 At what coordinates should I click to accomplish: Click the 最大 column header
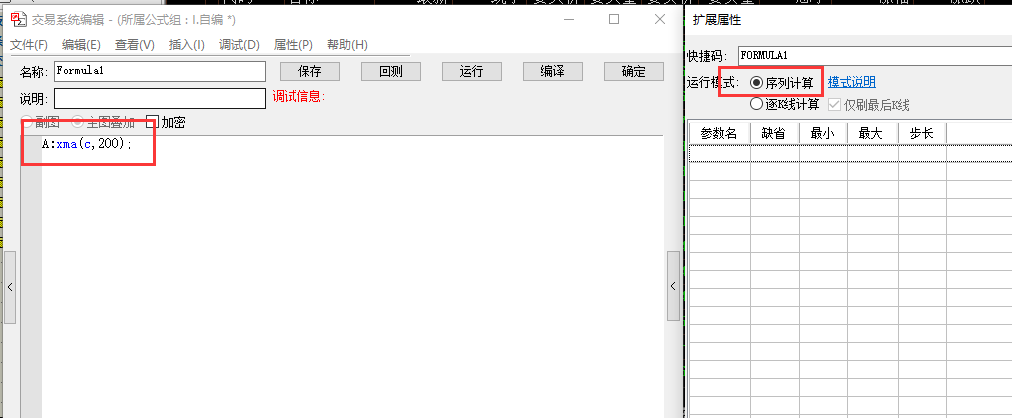click(x=873, y=134)
